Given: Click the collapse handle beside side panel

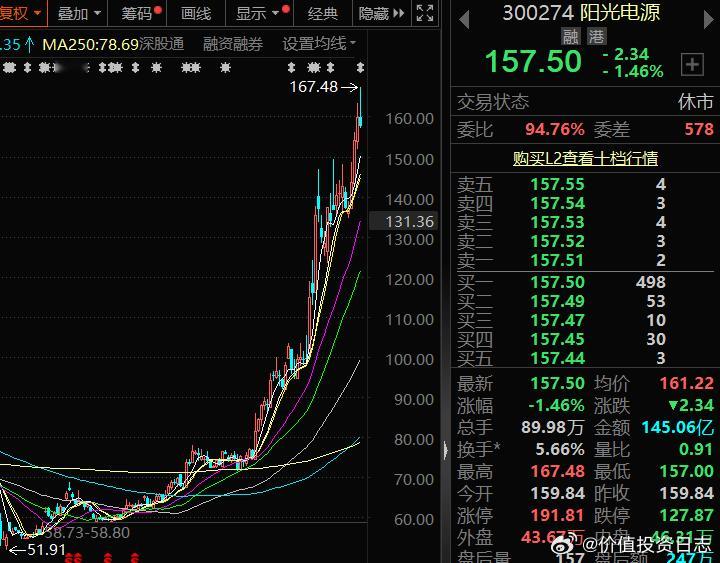Looking at the screenshot, I should pyautogui.click(x=445, y=450).
